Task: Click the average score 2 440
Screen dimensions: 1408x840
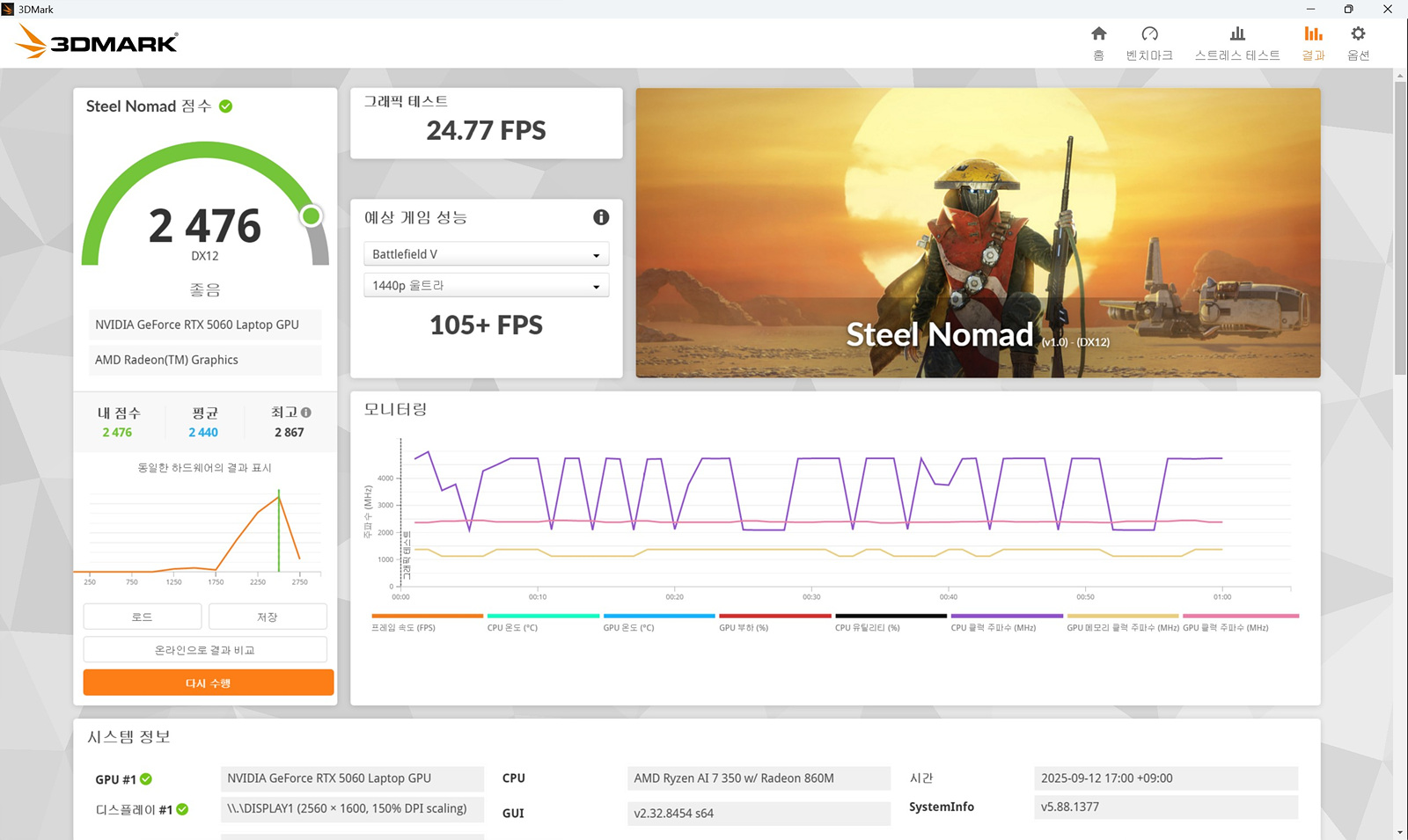Action: coord(203,433)
